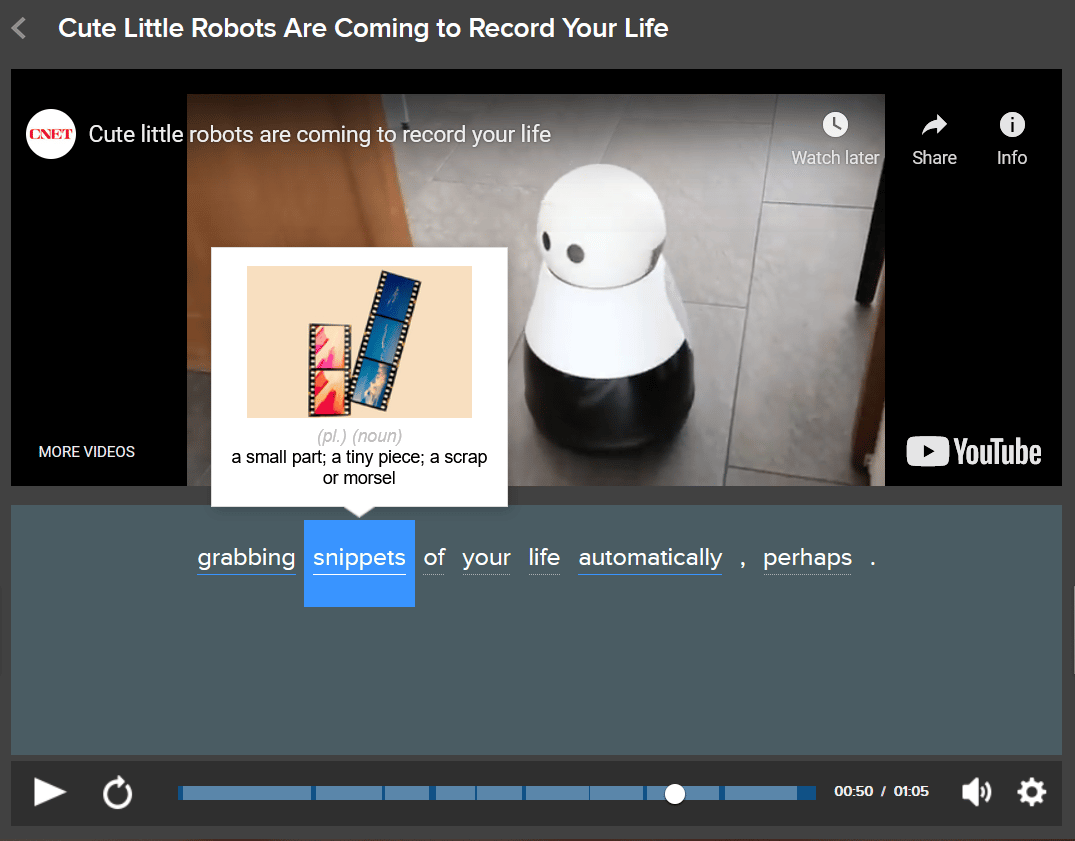Click the CNET channel logo
This screenshot has height=841, width=1075.
coord(51,134)
